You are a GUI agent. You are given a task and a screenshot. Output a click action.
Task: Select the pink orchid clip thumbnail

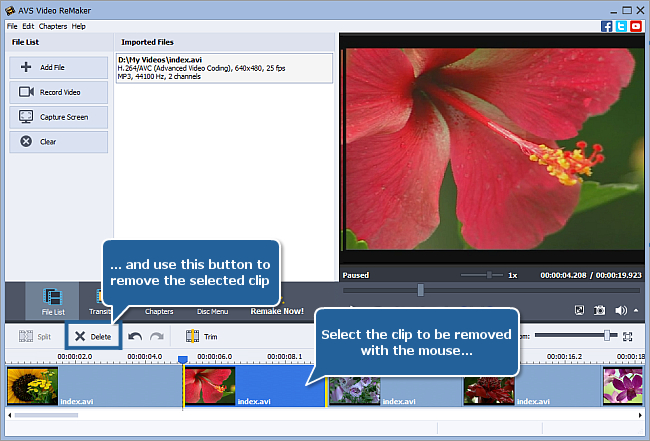(623, 386)
